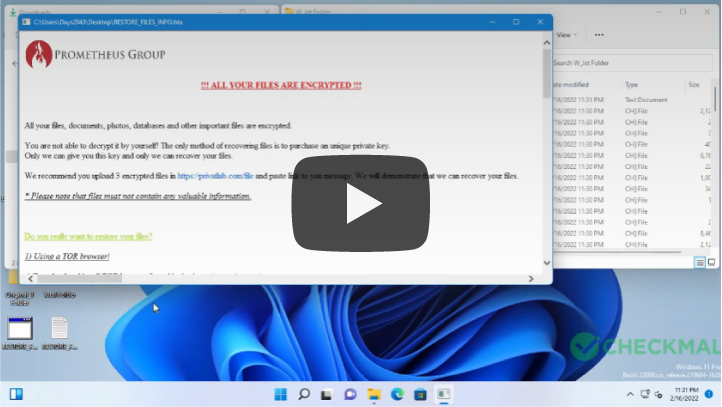This screenshot has width=722, height=407.
Task: Open the Windows Start menu
Action: click(280, 394)
